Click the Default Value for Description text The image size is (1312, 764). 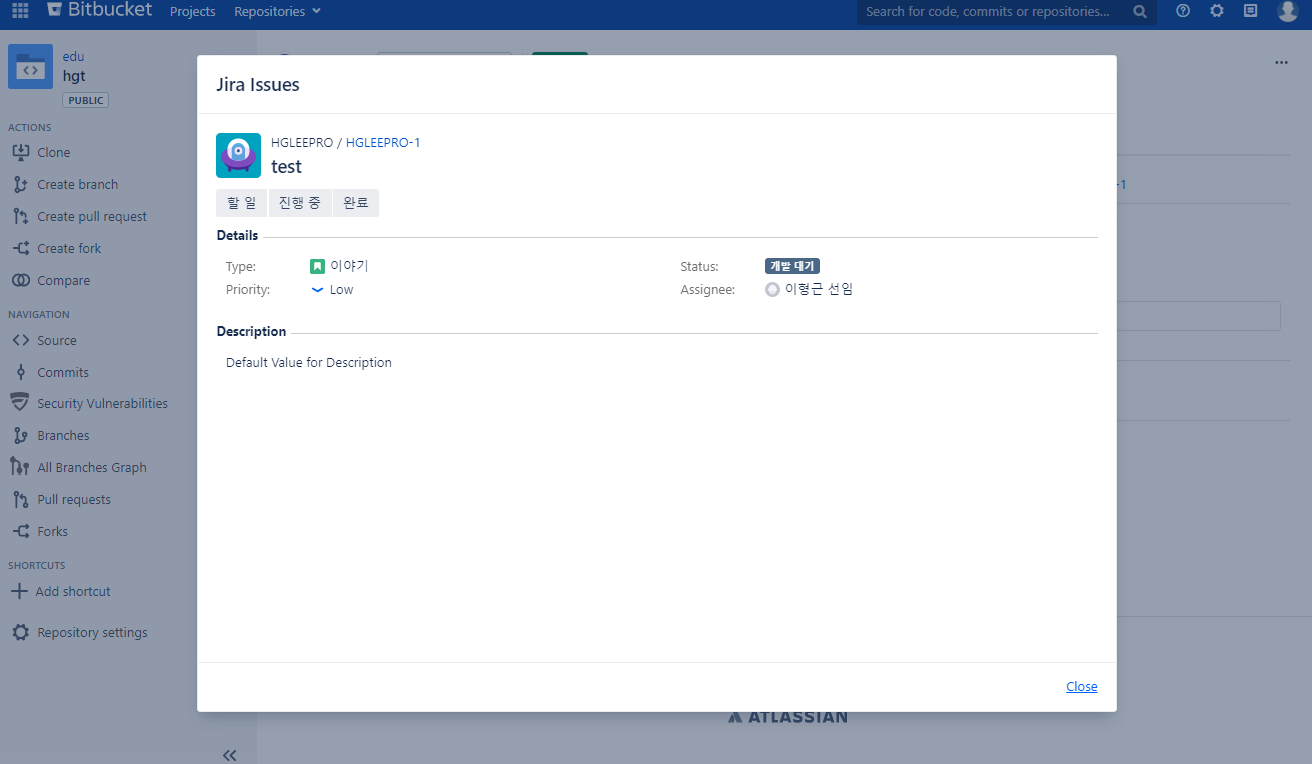tap(309, 362)
